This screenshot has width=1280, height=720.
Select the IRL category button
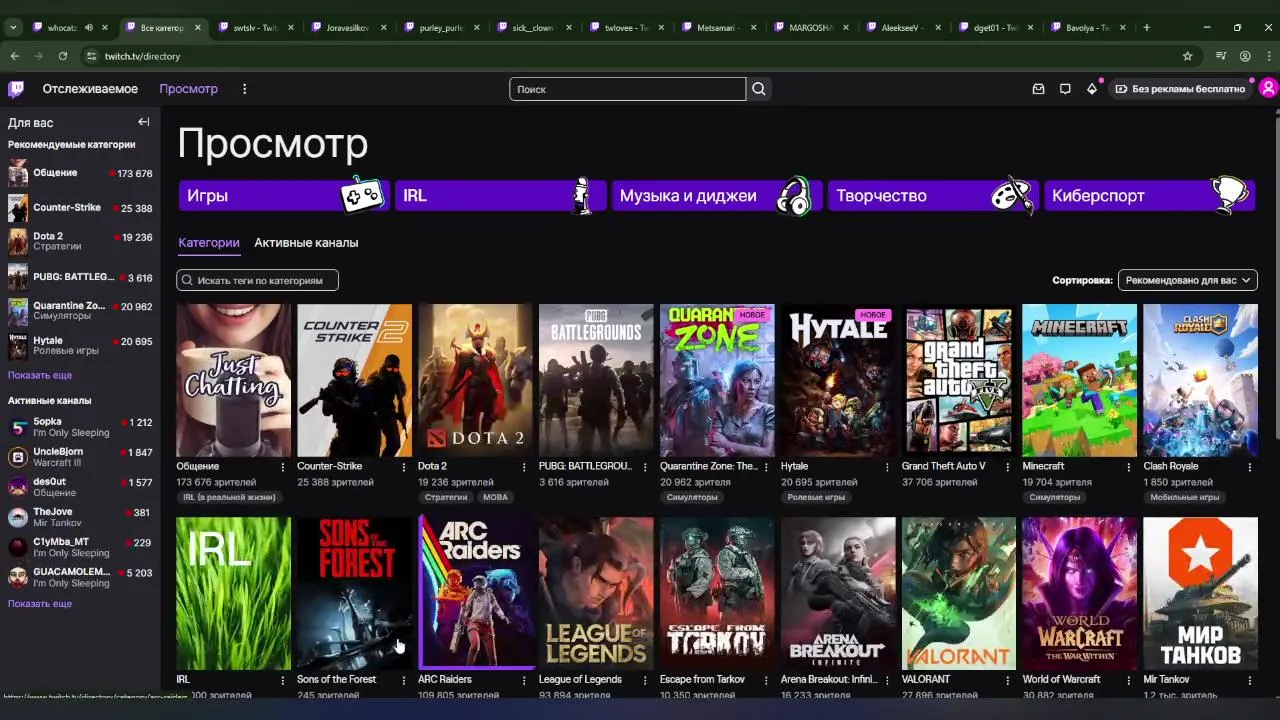point(499,196)
